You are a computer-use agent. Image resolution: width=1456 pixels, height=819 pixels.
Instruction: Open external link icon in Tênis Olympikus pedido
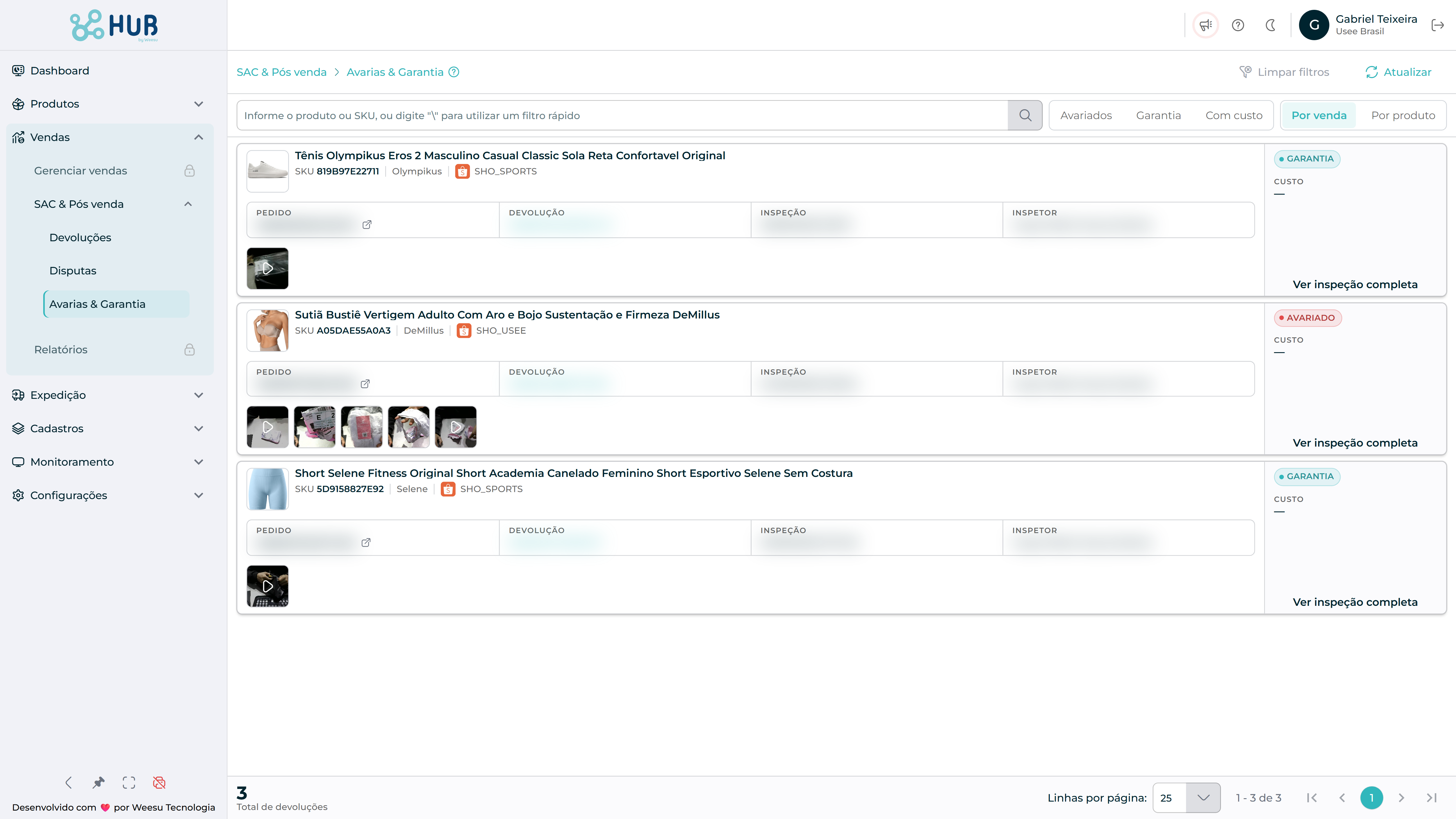(367, 224)
